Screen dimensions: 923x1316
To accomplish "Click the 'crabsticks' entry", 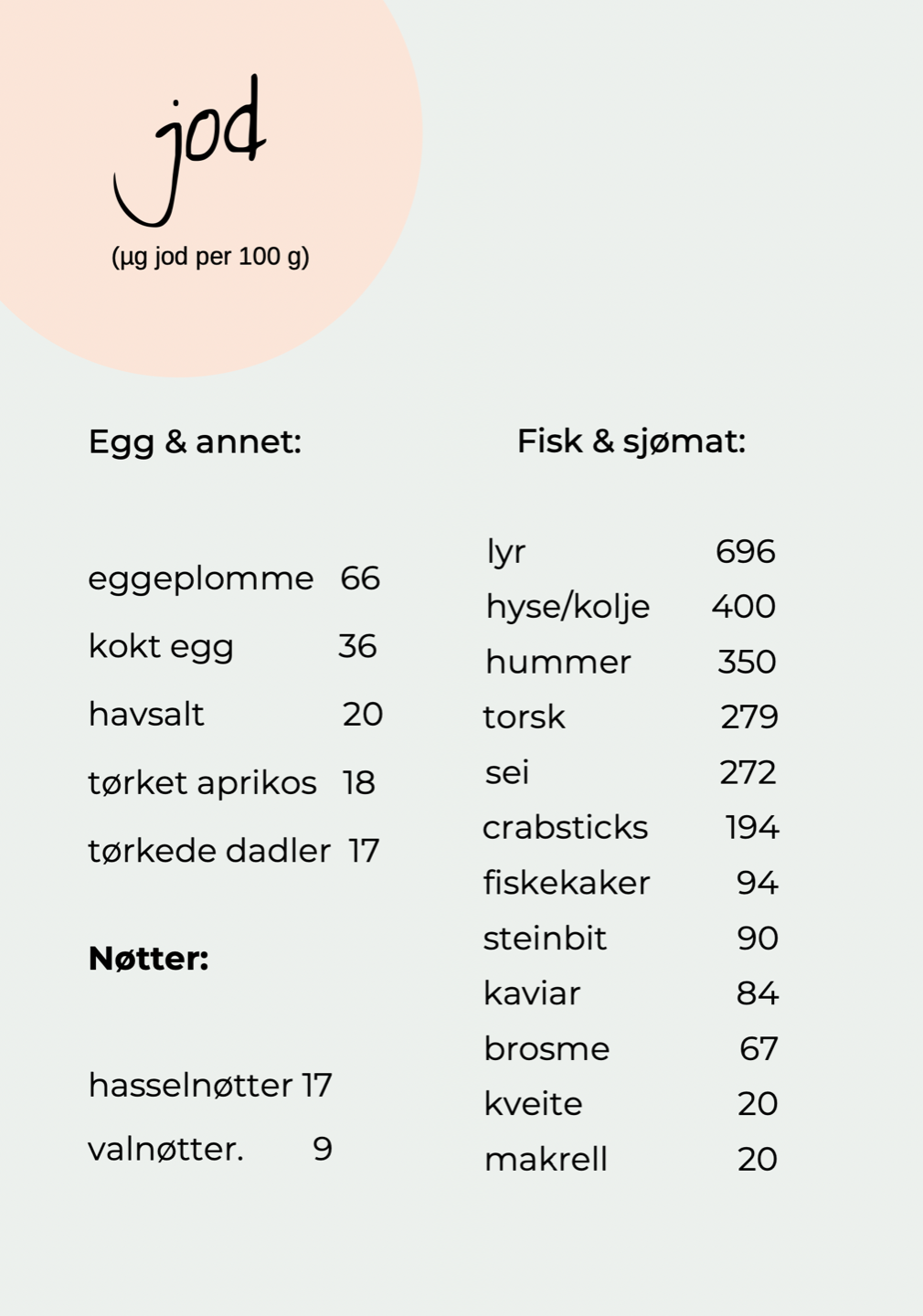I will tap(565, 828).
